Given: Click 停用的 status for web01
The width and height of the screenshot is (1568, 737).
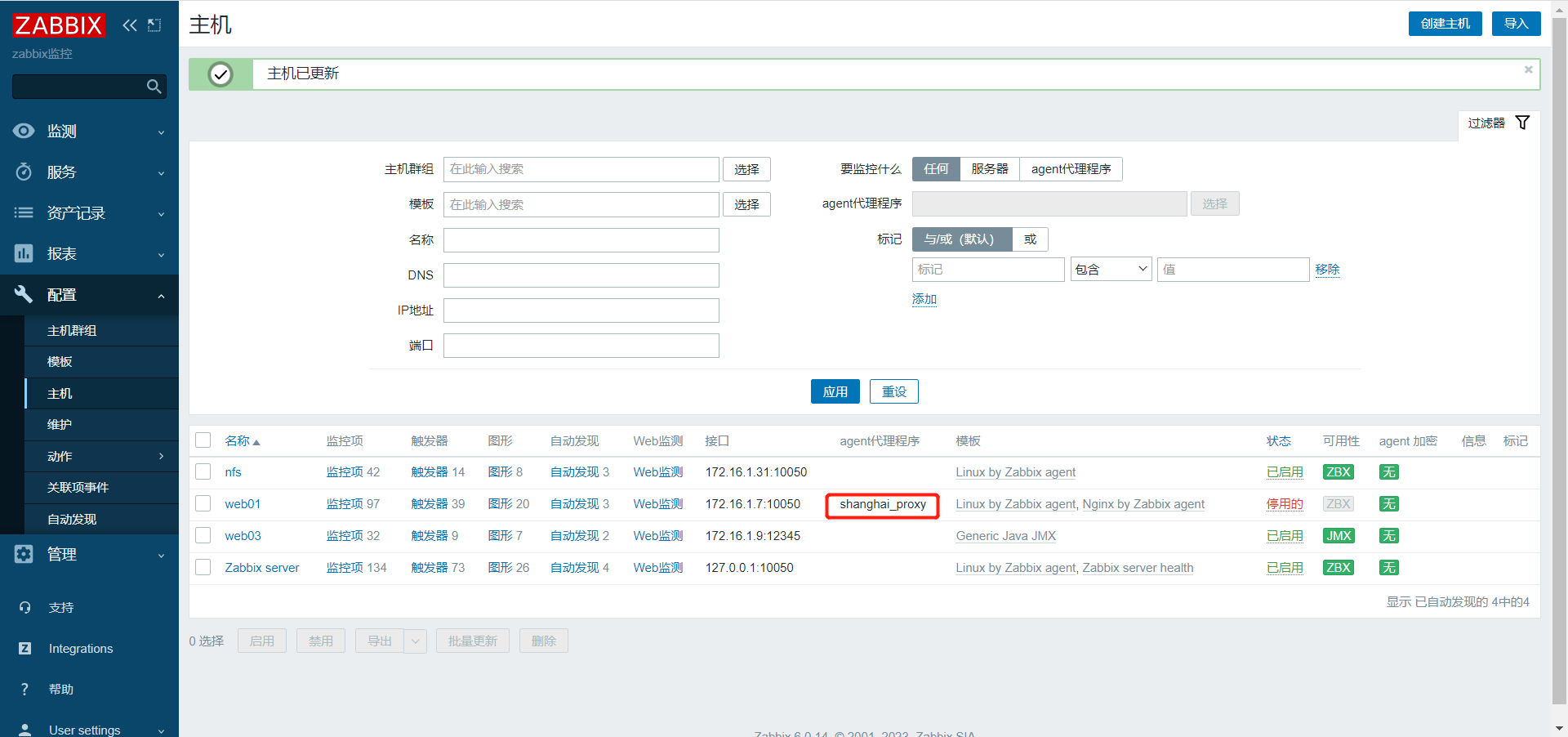Looking at the screenshot, I should pyautogui.click(x=1285, y=504).
